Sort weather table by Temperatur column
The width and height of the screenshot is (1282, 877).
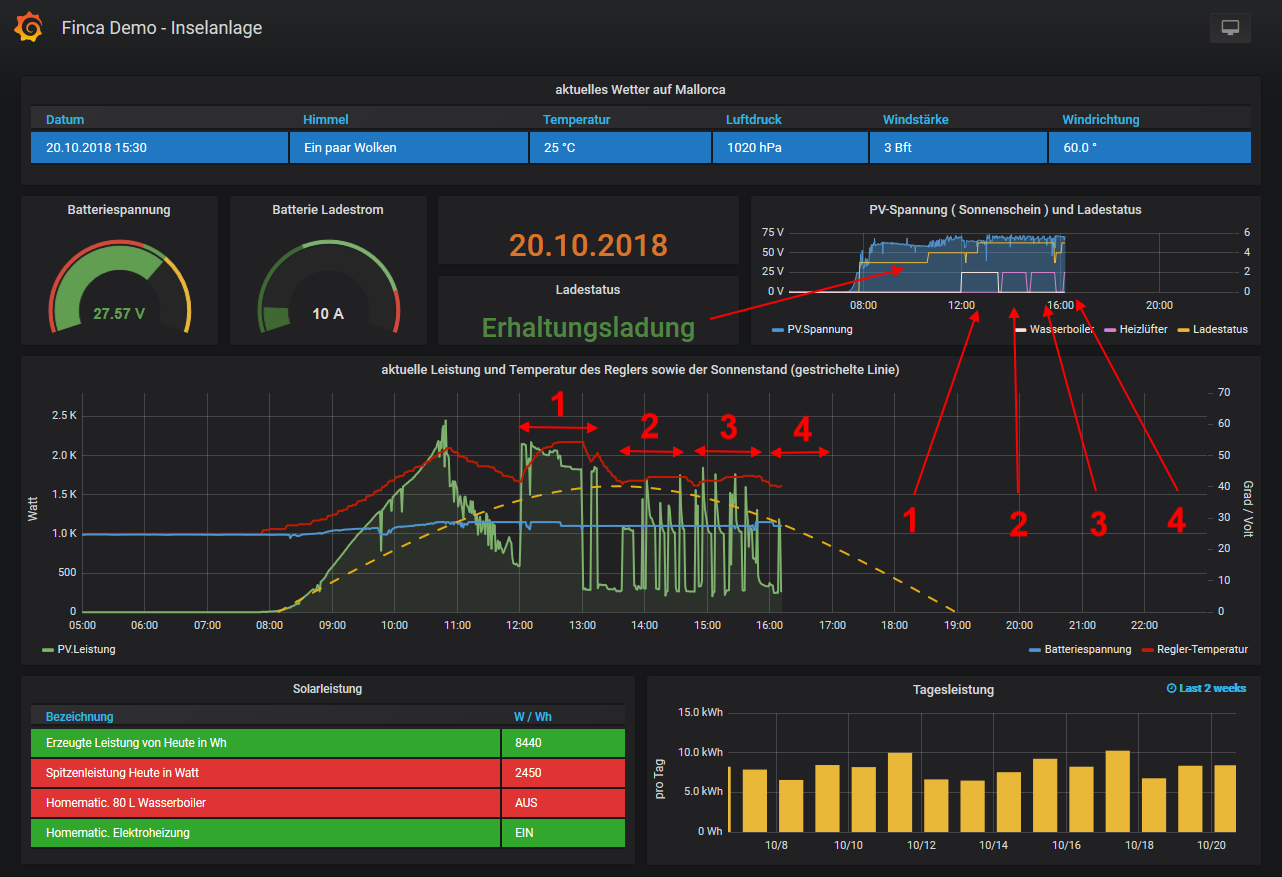pyautogui.click(x=576, y=119)
